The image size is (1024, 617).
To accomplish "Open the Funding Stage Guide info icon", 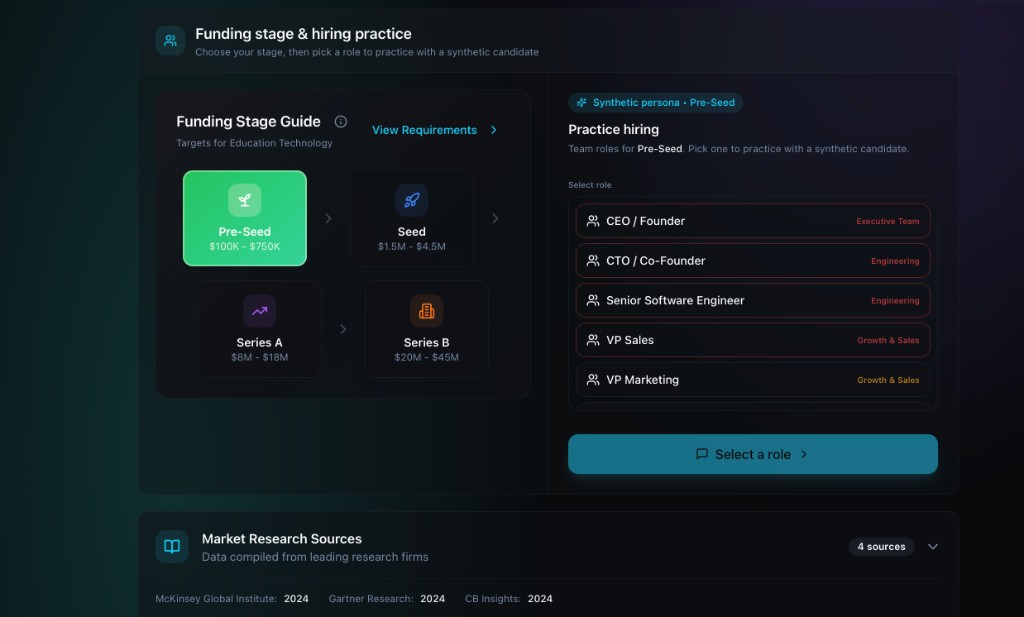I will pyautogui.click(x=341, y=121).
